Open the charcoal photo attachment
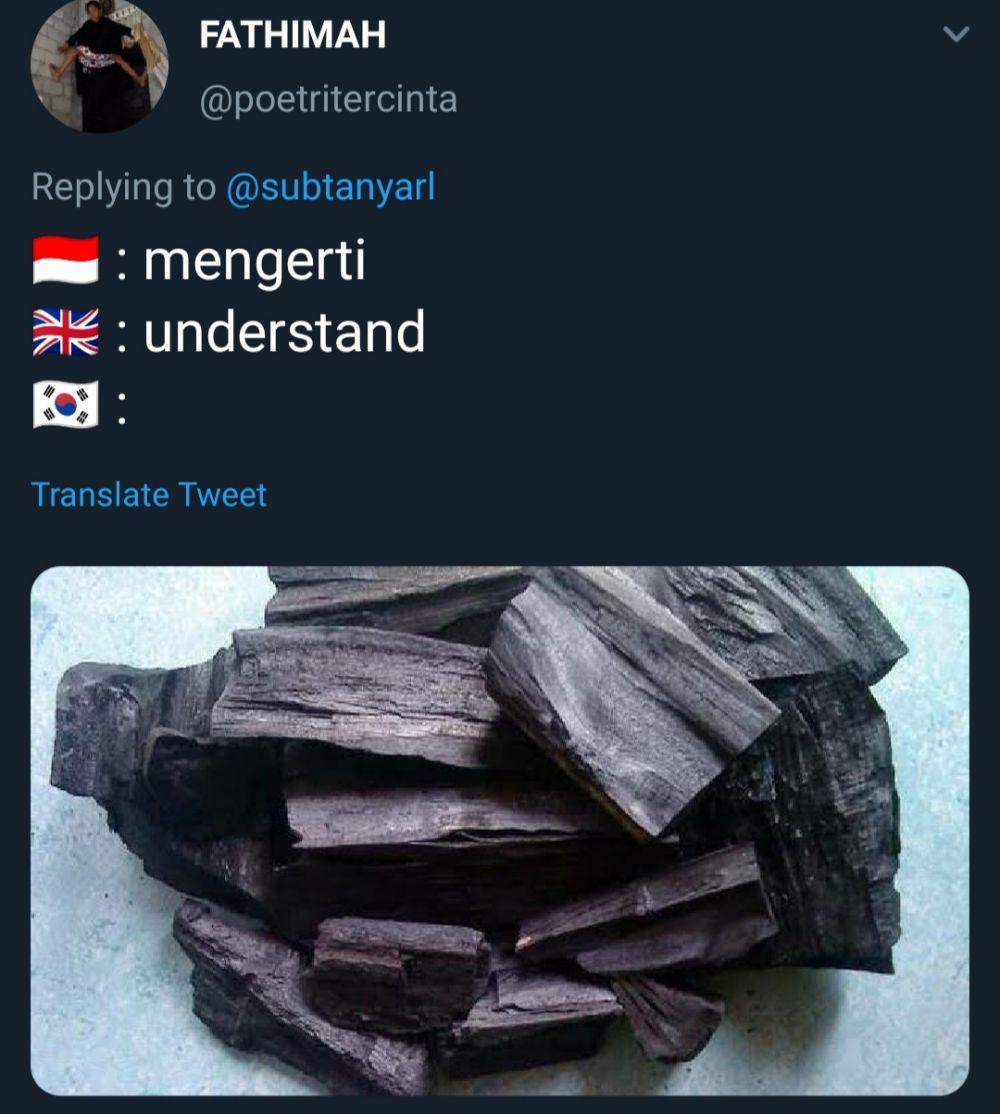1000x1114 pixels. point(500,831)
